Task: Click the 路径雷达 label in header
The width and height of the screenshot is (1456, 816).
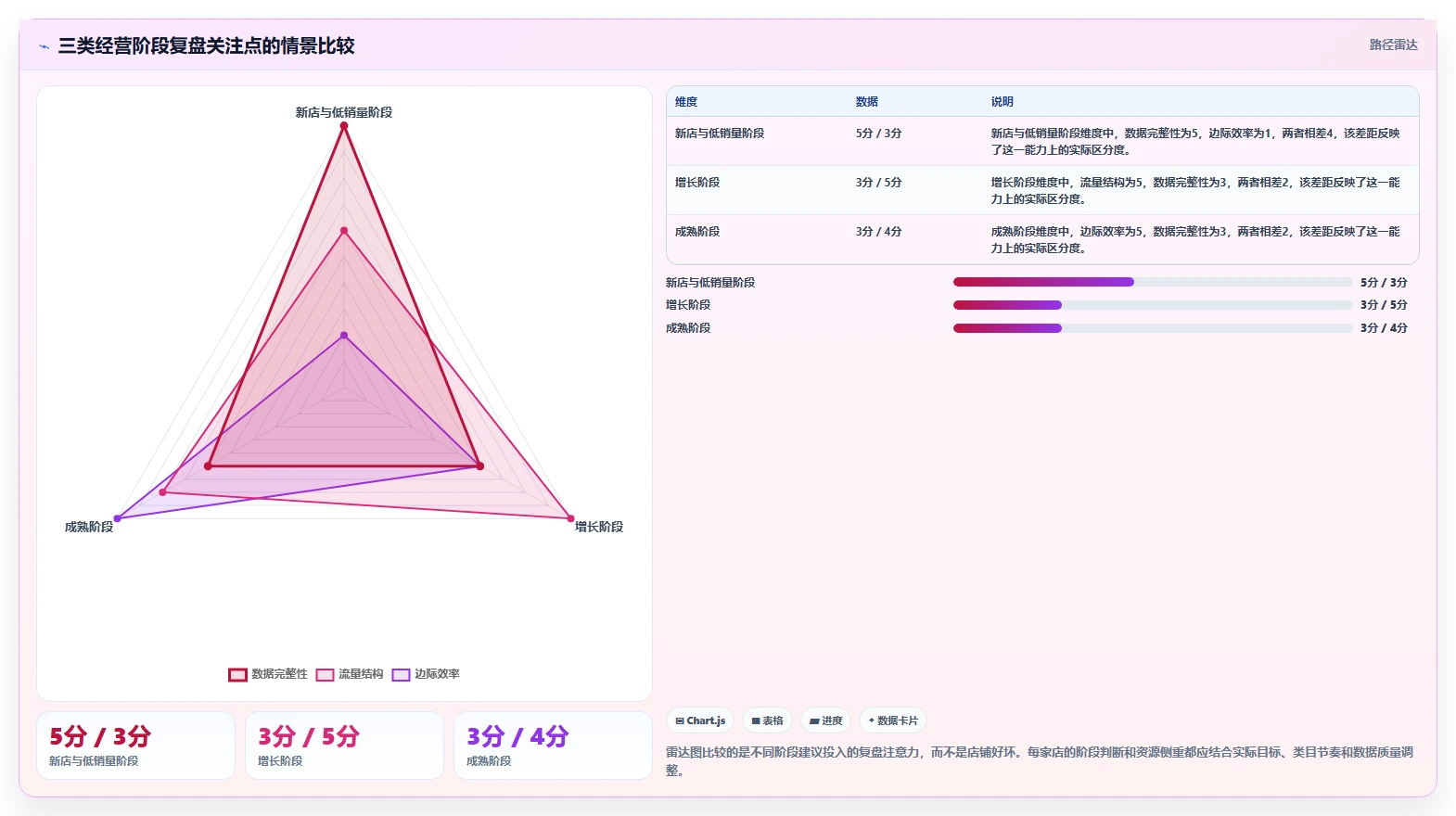Action: click(x=1394, y=45)
